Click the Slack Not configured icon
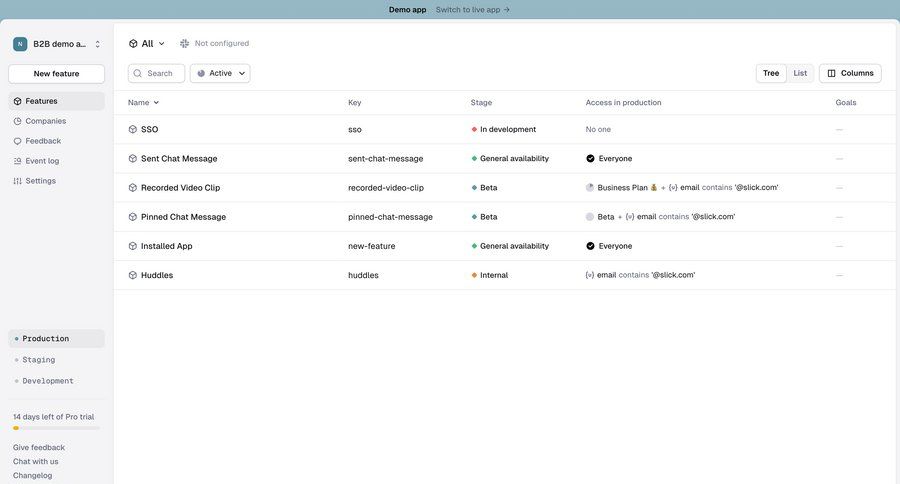Image resolution: width=900 pixels, height=484 pixels. click(x=184, y=44)
